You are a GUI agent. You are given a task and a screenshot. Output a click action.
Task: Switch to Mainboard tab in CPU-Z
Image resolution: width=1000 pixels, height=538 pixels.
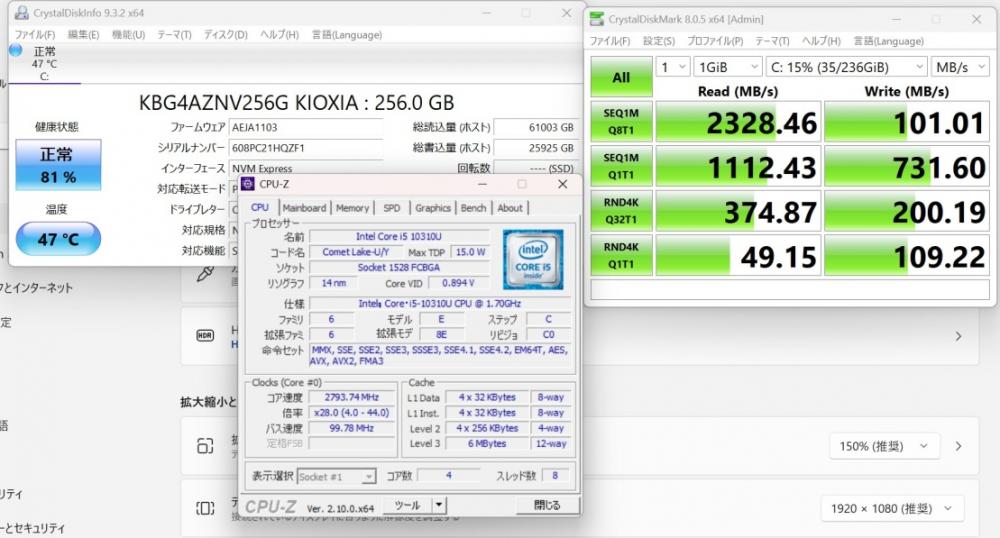click(304, 208)
